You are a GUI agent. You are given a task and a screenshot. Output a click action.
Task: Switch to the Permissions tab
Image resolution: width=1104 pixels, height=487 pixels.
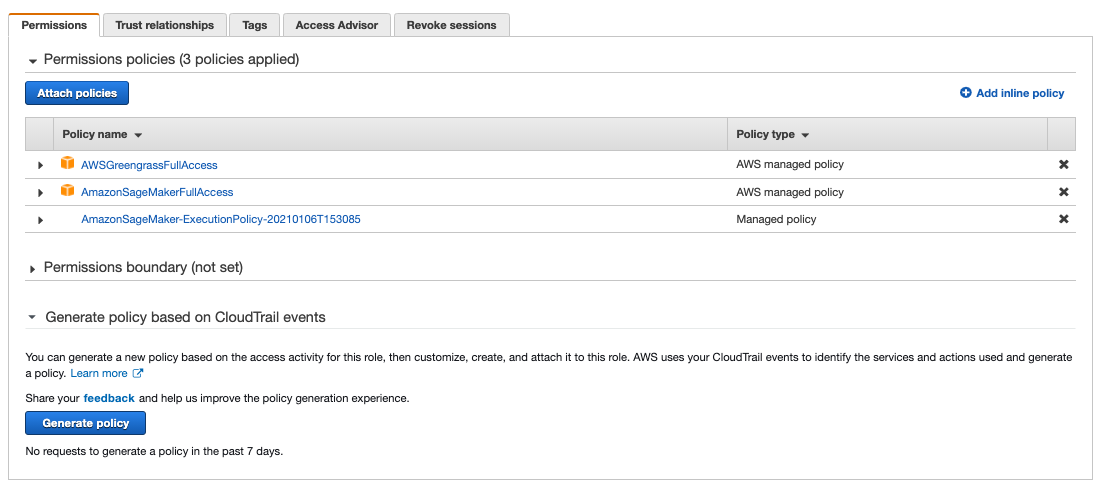(54, 25)
